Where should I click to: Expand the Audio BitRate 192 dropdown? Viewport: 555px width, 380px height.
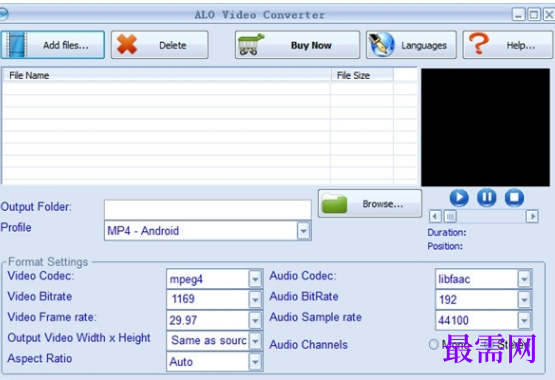(524, 300)
